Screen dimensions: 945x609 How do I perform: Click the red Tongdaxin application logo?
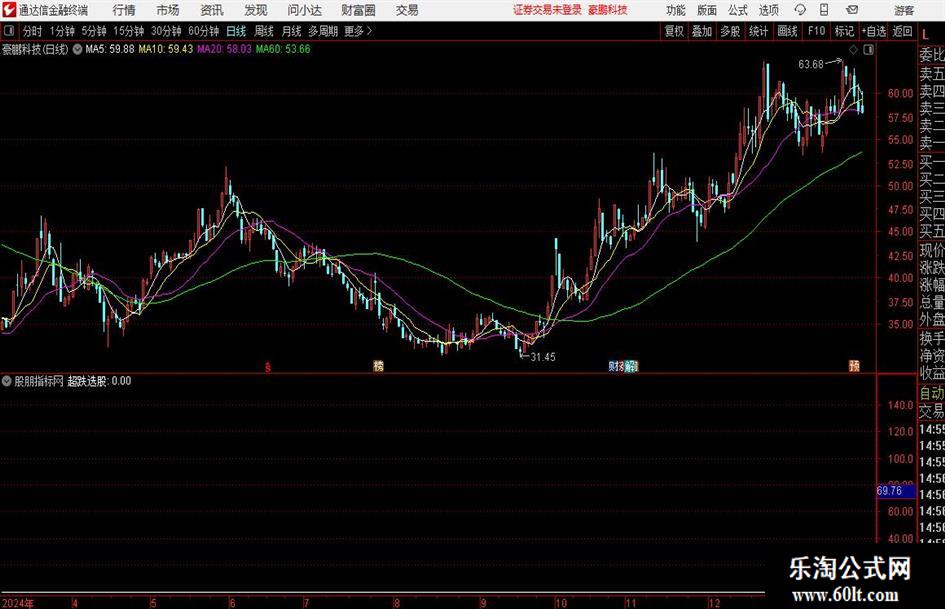click(x=10, y=10)
